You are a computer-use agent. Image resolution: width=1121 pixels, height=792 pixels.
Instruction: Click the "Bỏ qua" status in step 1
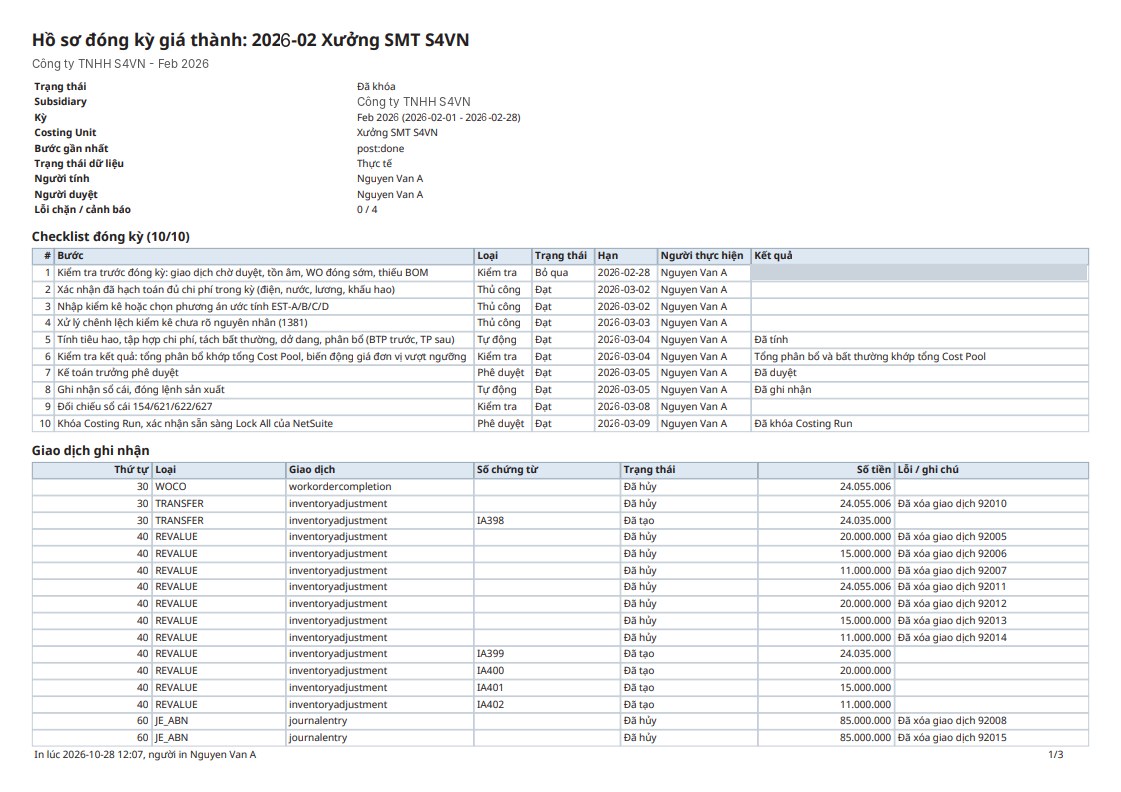tap(551, 273)
